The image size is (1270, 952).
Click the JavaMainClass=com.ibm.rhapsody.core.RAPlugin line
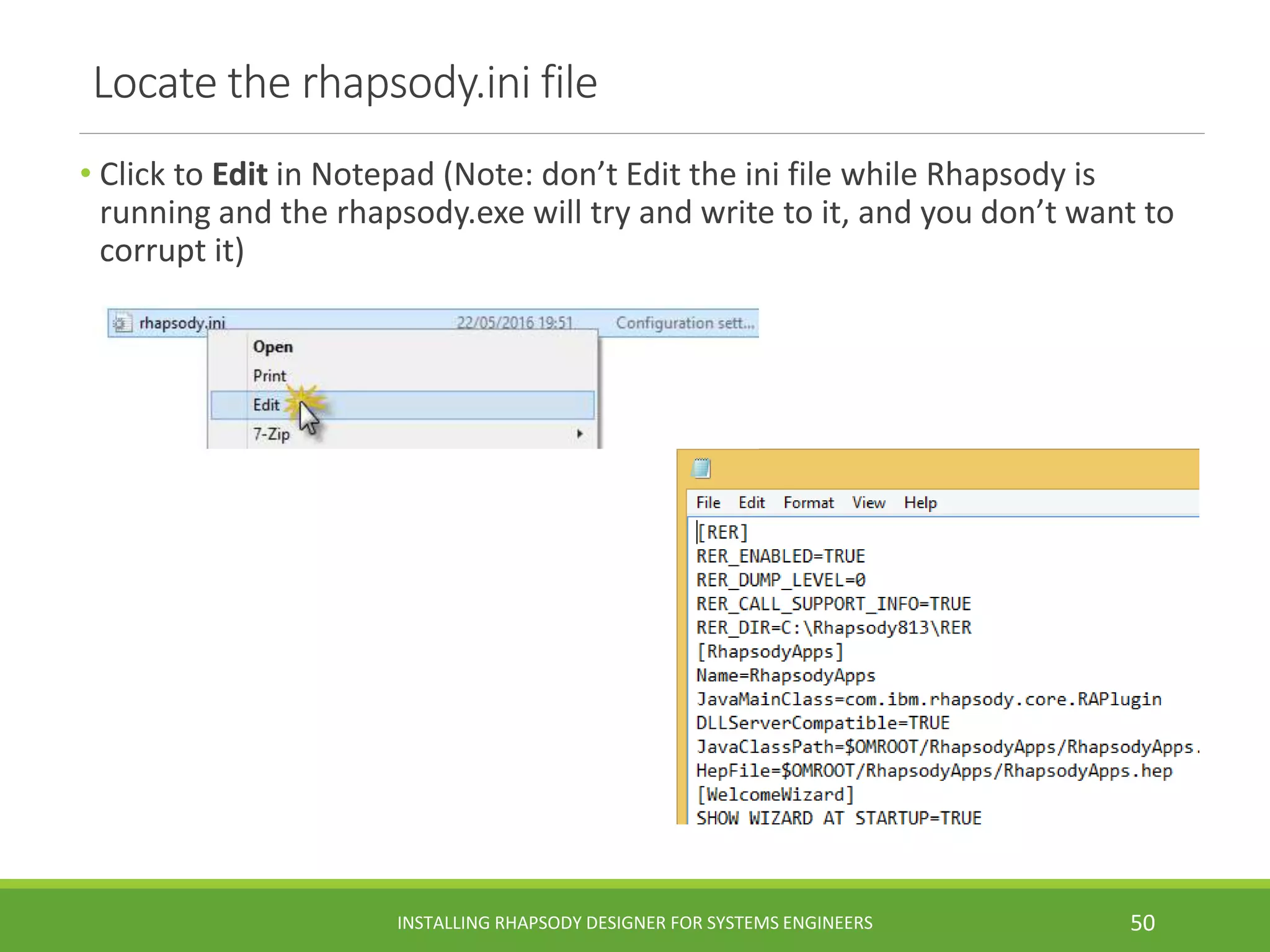coord(929,699)
